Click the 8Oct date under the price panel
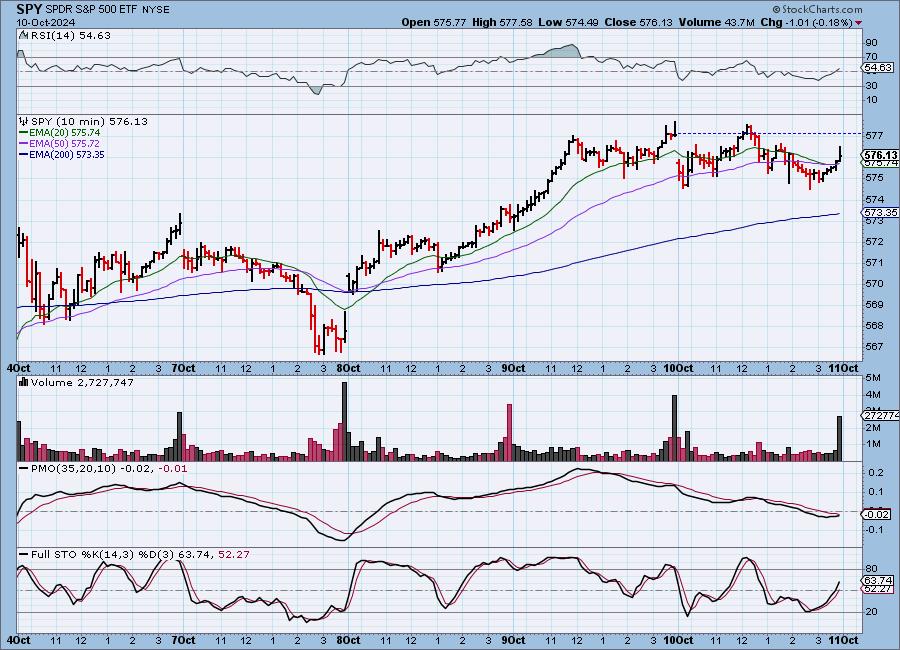This screenshot has height=650, width=900. pos(347,368)
